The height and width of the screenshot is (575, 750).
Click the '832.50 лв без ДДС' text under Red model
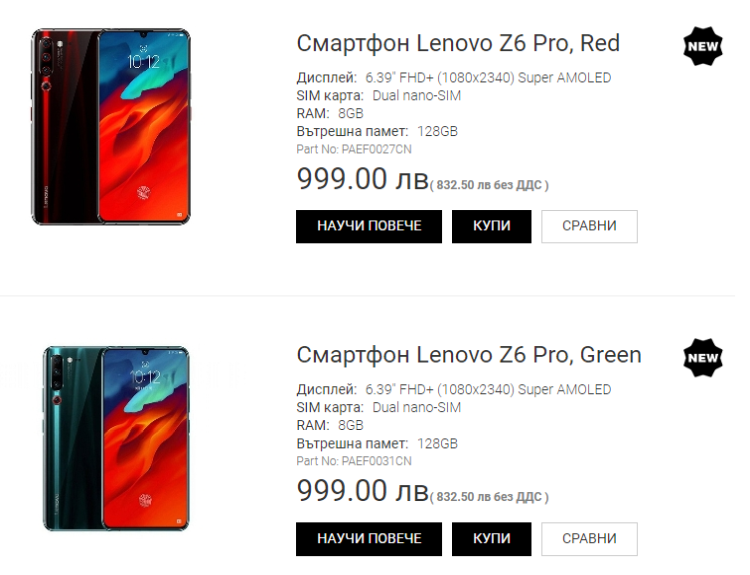coord(490,185)
